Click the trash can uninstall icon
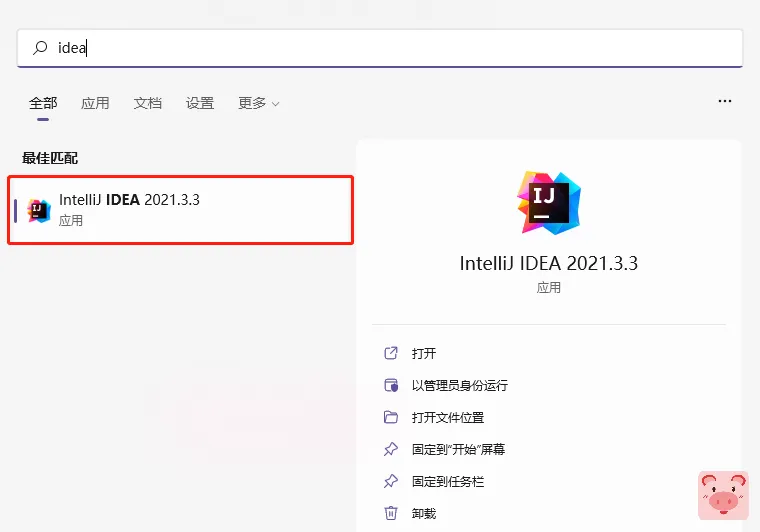Screen dimensions: 760x532 click(391, 513)
